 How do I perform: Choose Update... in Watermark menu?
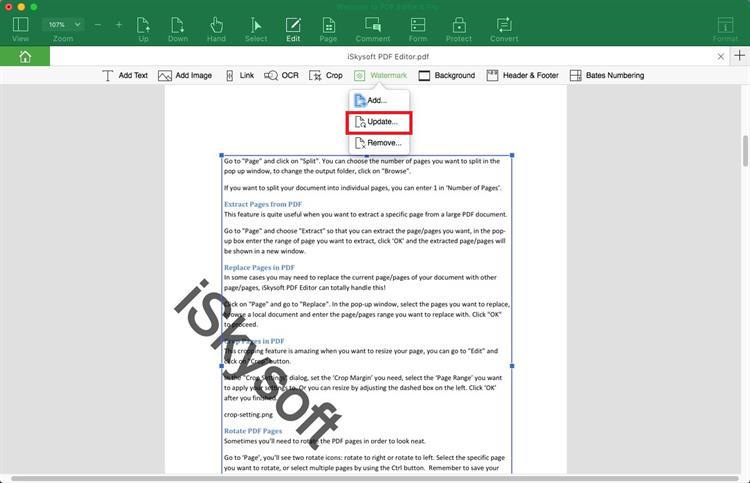[379, 122]
